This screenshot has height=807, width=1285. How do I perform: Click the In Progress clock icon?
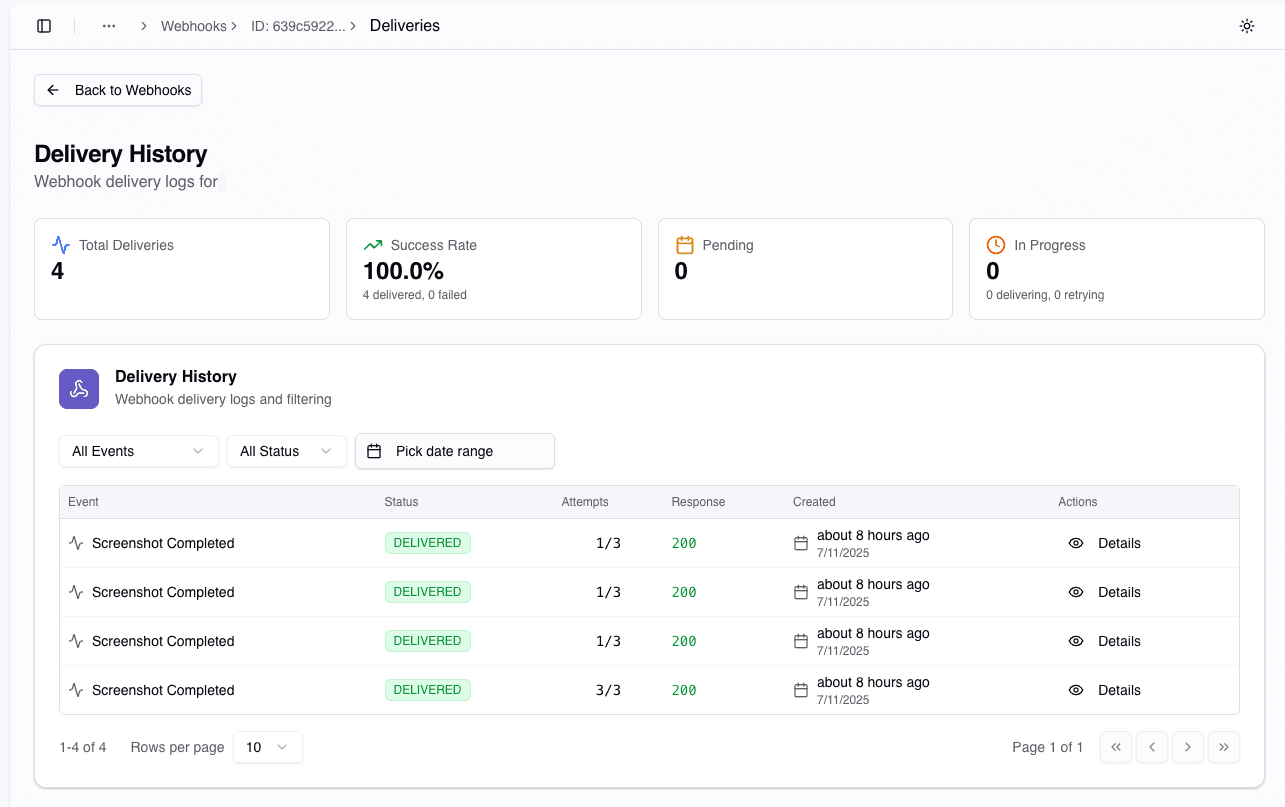coord(996,245)
